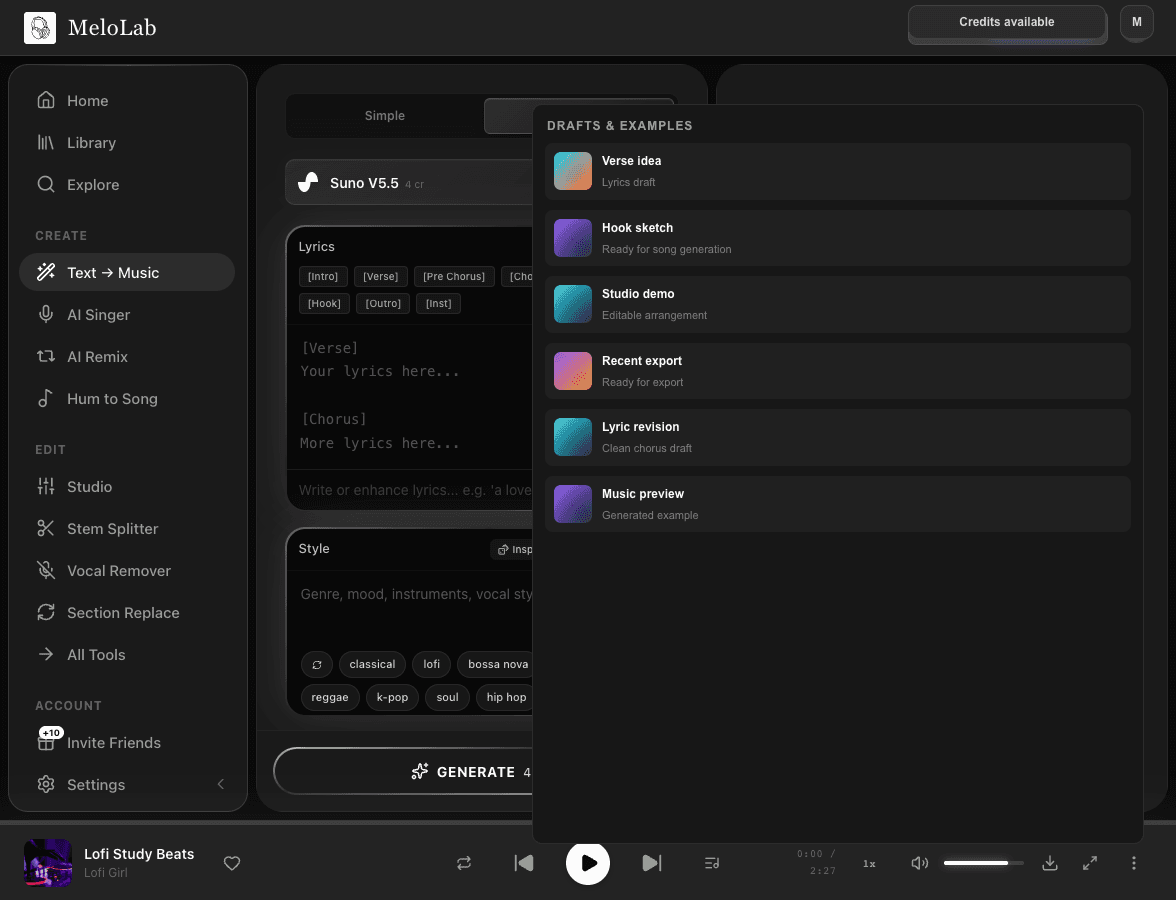Click the write or enhance lyrics field
The image size is (1176, 900).
(411, 490)
